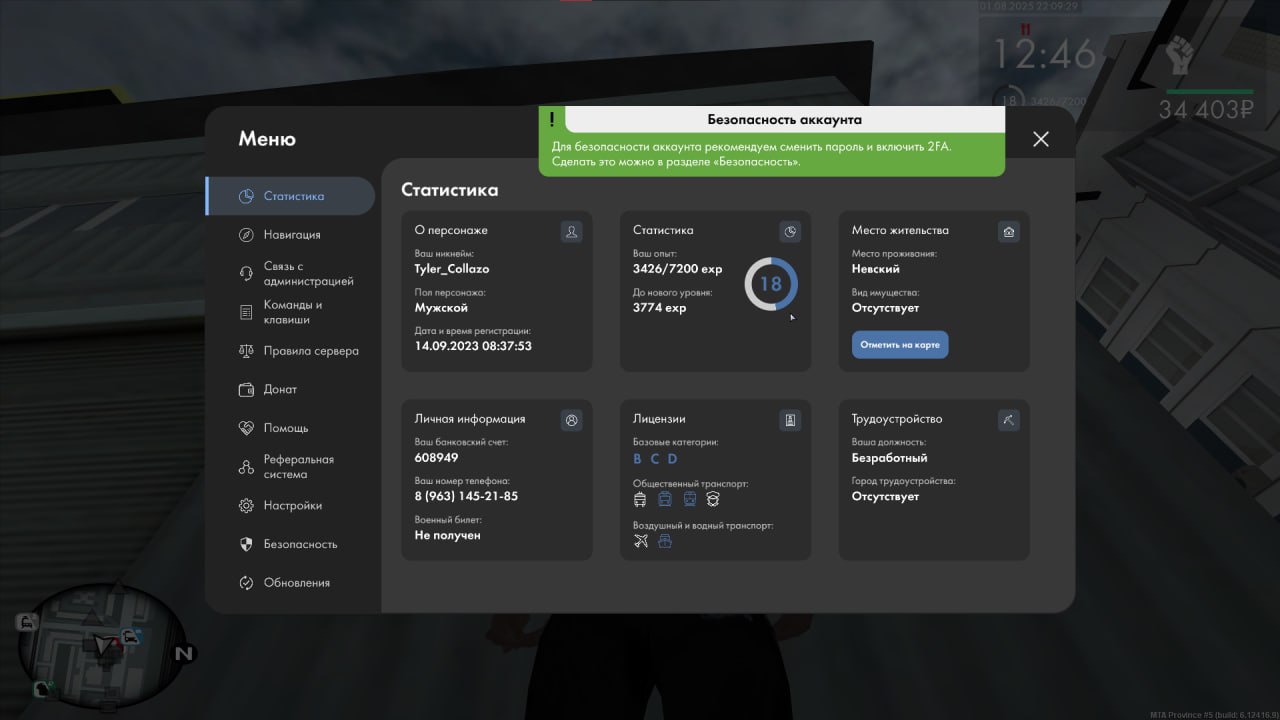Viewport: 1280px width, 720px height.
Task: Click the job title Безработный
Action: [x=890, y=458]
